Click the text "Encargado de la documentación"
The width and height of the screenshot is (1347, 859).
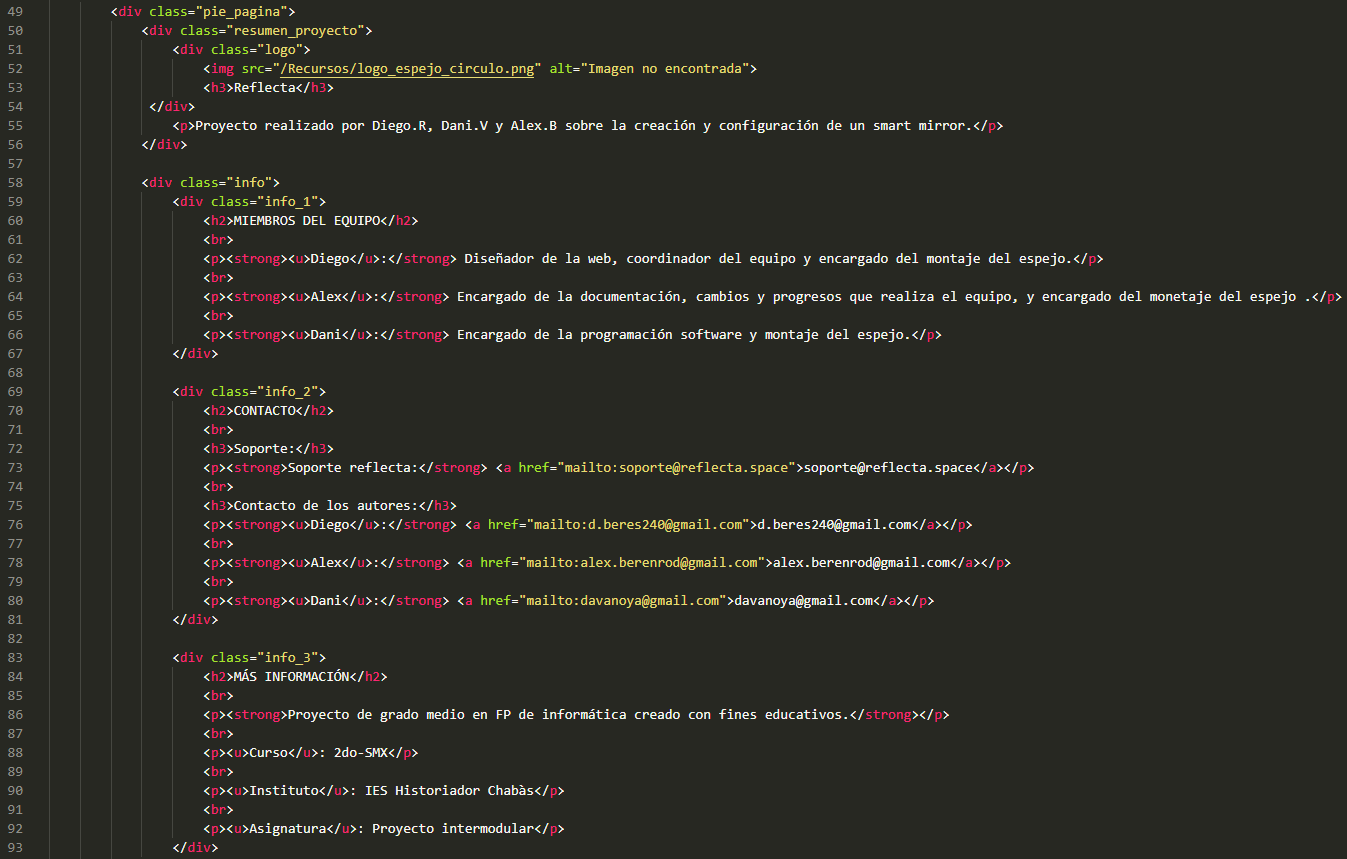[x=569, y=297]
